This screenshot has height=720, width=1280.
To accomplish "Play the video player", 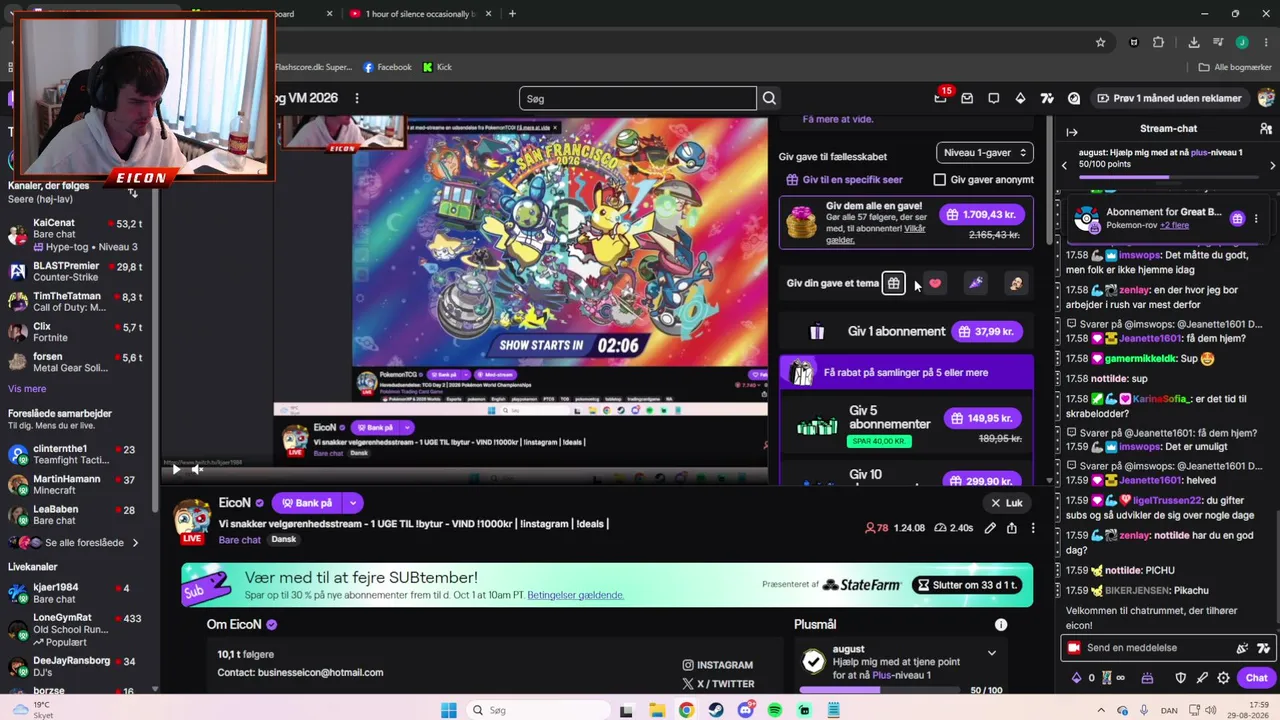I will pos(176,469).
